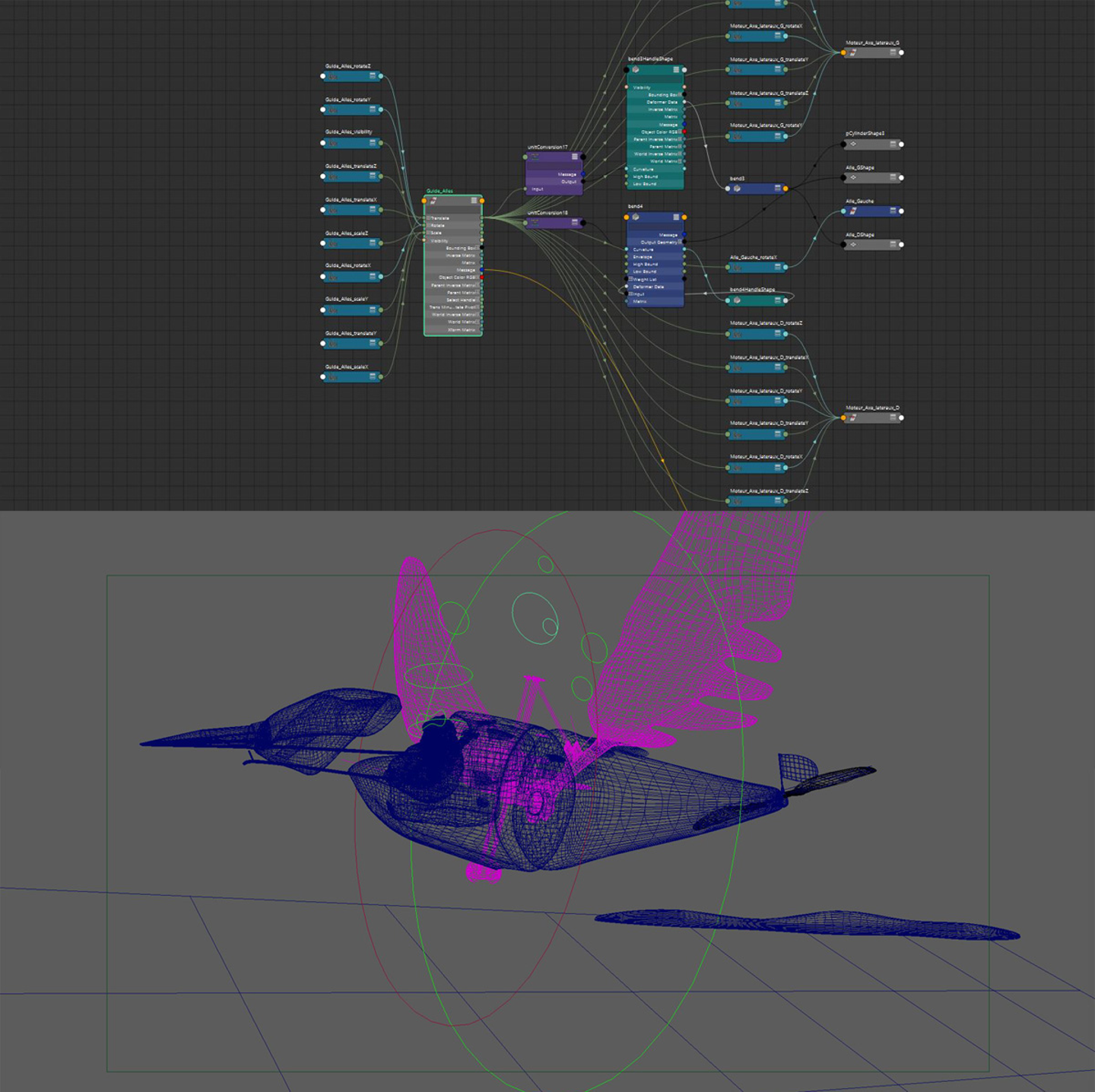Click the curve icon on Guide_Ailes_rotateZ node

tap(333, 77)
